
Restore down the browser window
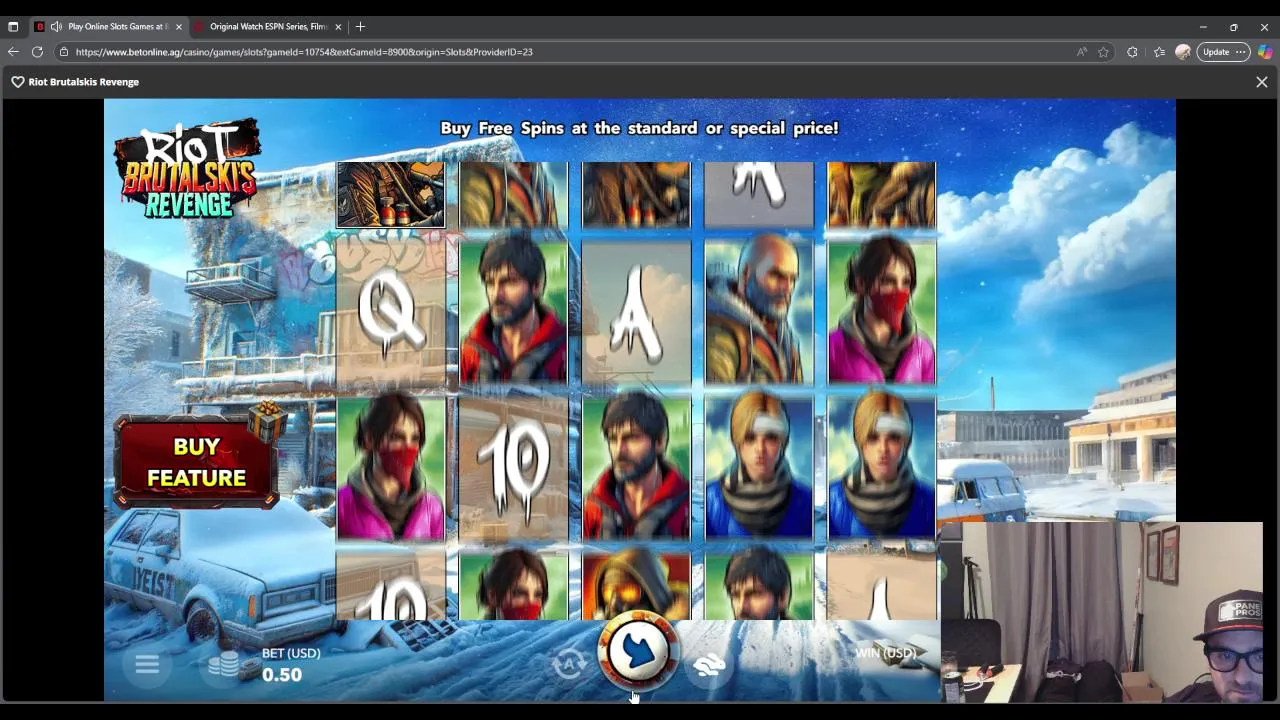[1233, 27]
